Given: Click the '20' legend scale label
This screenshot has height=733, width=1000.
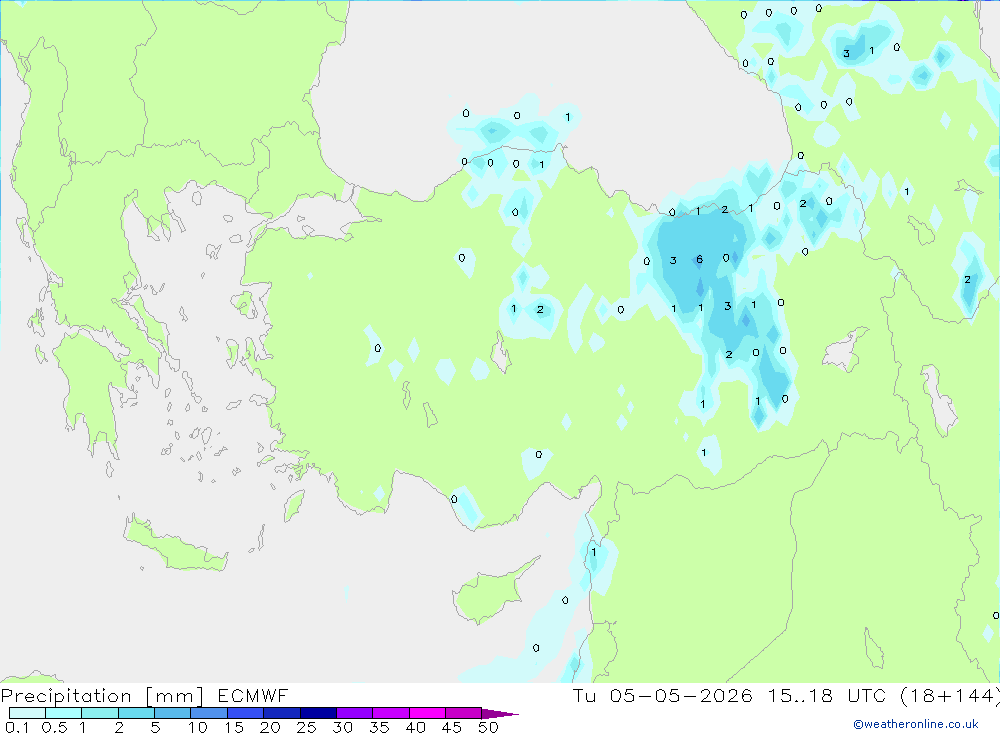Looking at the screenshot, I should [x=270, y=727].
